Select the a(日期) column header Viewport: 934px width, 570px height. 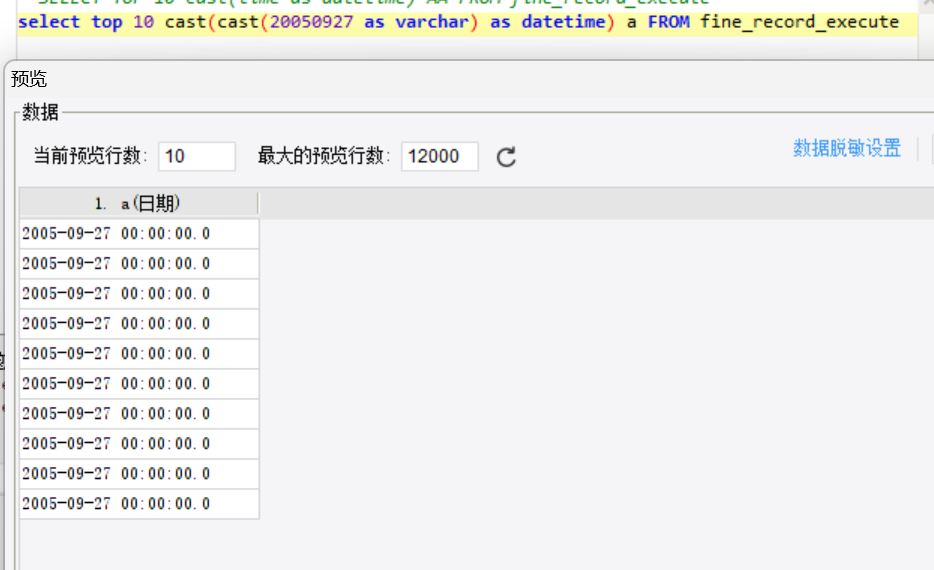pyautogui.click(x=139, y=204)
